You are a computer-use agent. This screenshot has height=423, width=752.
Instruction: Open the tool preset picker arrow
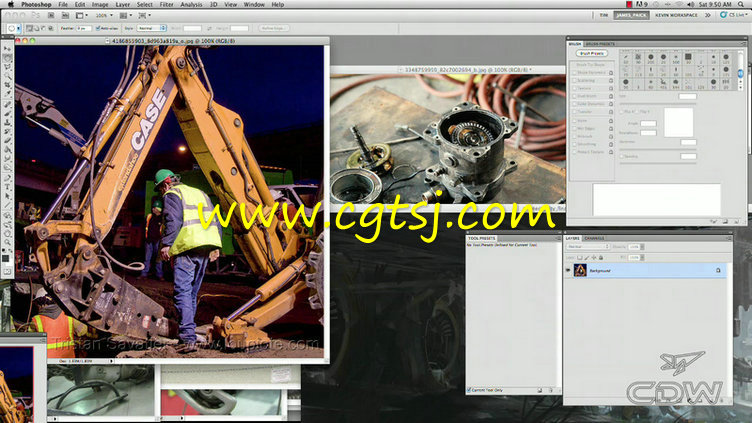pos(19,28)
